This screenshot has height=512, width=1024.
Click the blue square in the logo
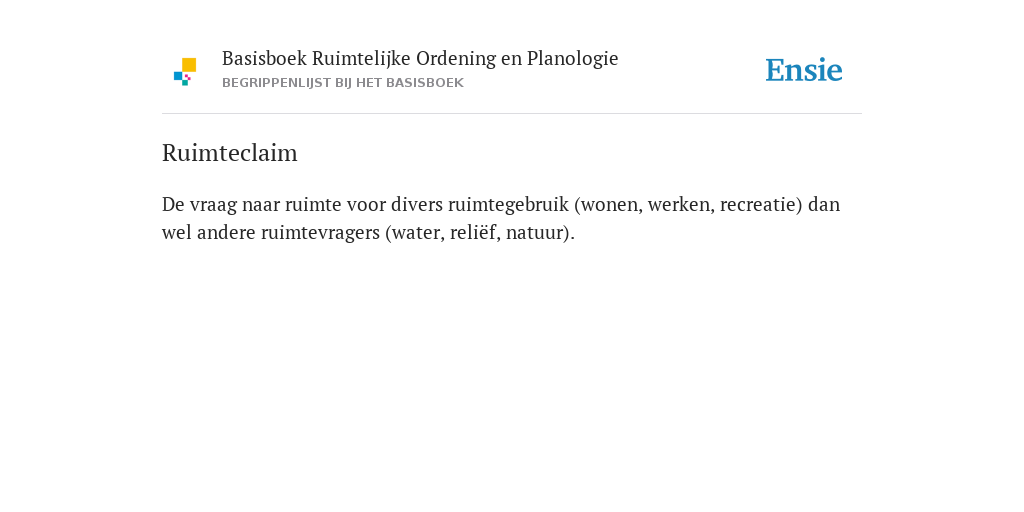click(178, 76)
